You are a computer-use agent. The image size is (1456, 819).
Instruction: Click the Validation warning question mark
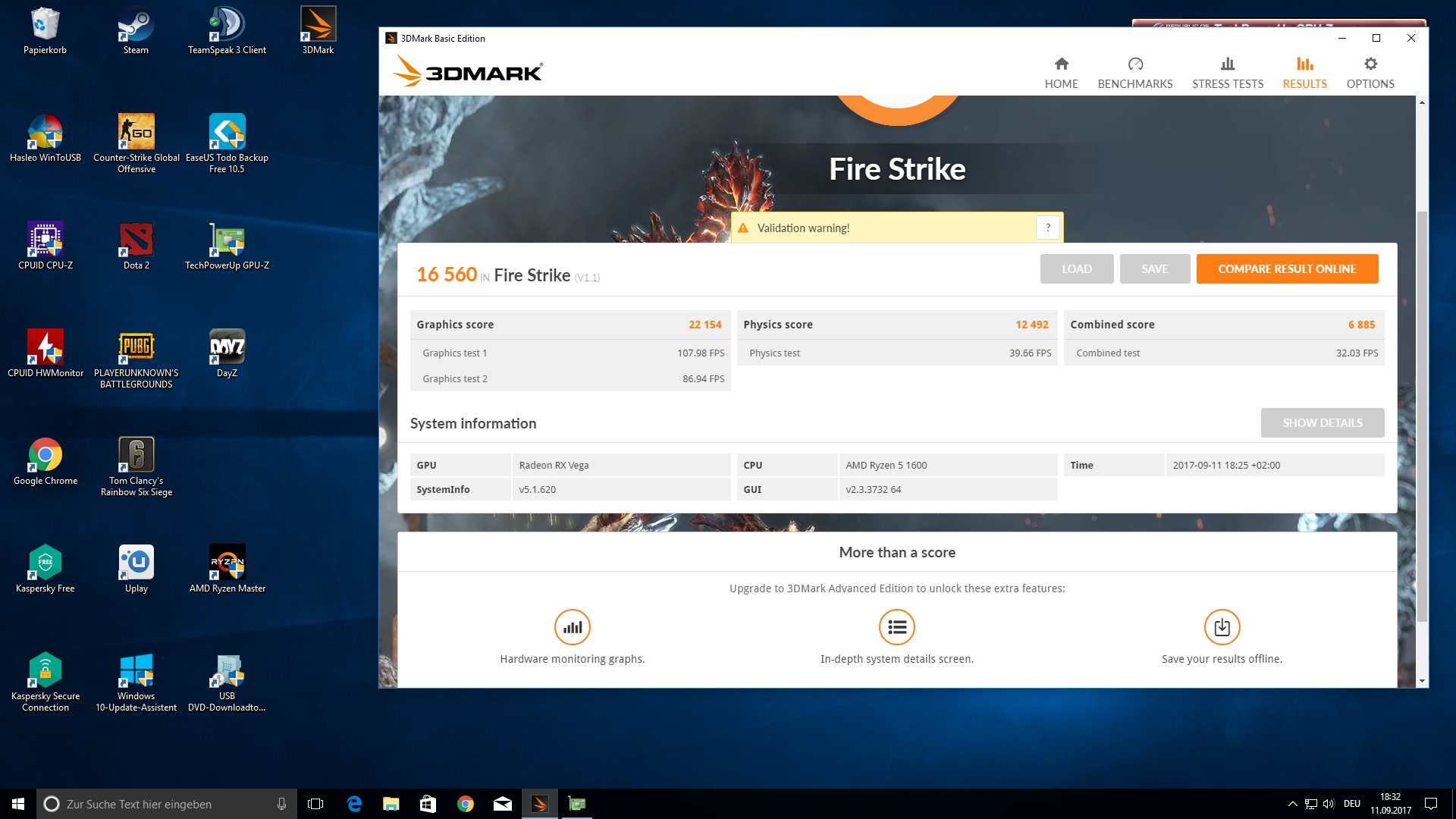(1047, 227)
